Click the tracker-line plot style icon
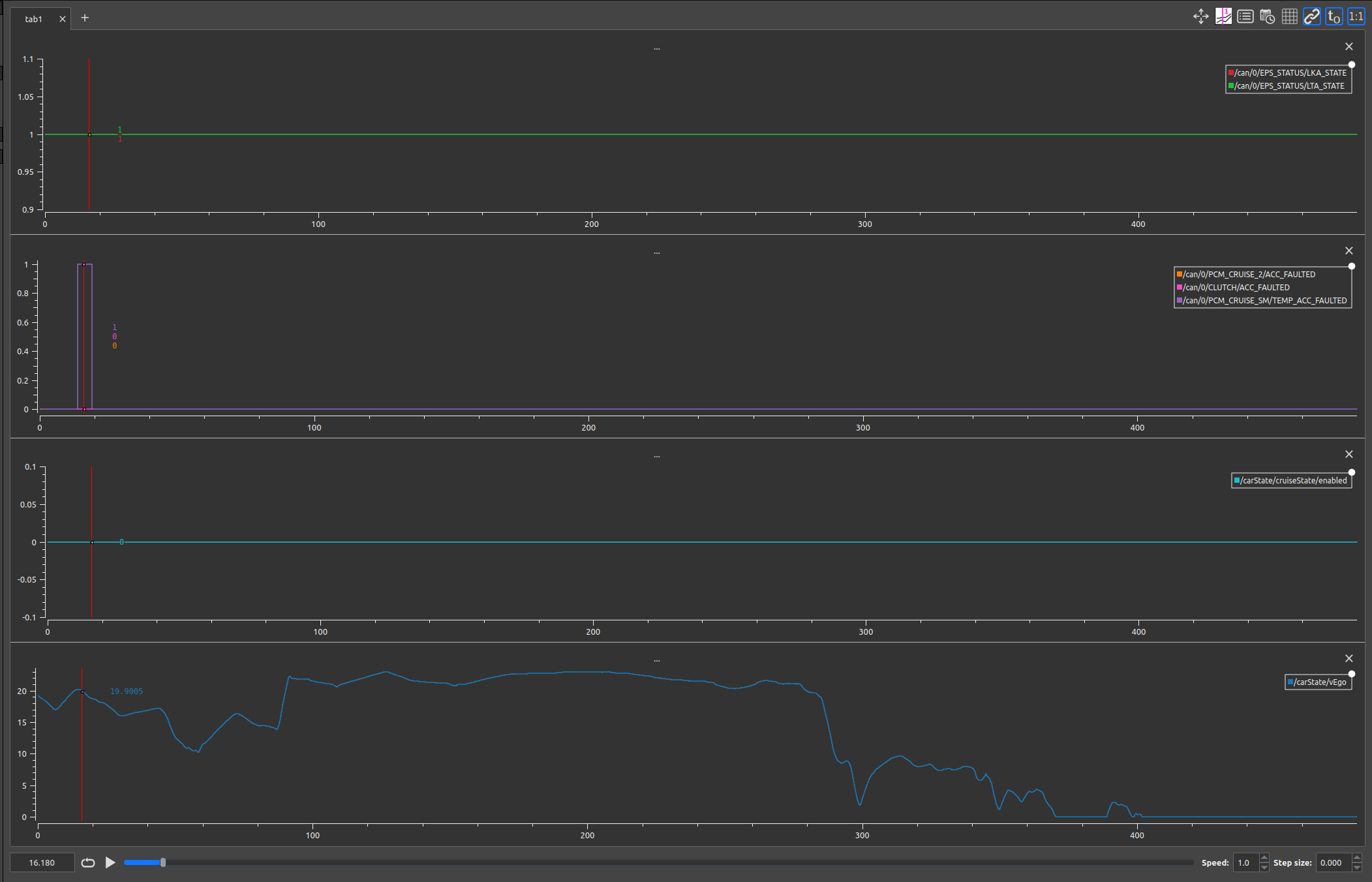This screenshot has height=882, width=1372. [1223, 16]
